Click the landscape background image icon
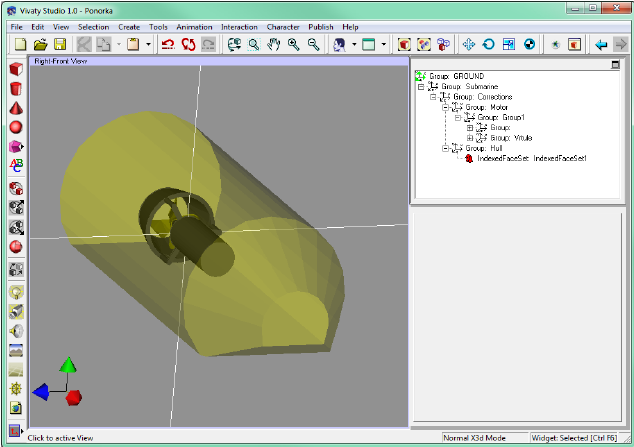Viewport: 634px width, 447px height. (16, 350)
